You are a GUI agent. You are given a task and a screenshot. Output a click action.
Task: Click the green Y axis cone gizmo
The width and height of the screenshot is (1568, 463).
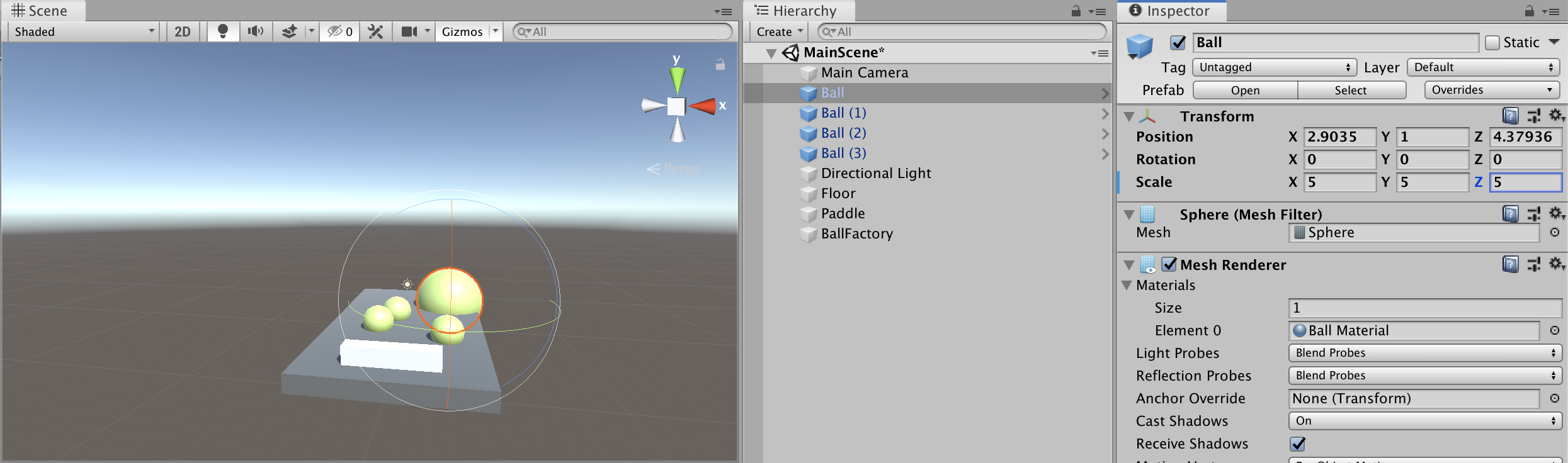coord(678,79)
